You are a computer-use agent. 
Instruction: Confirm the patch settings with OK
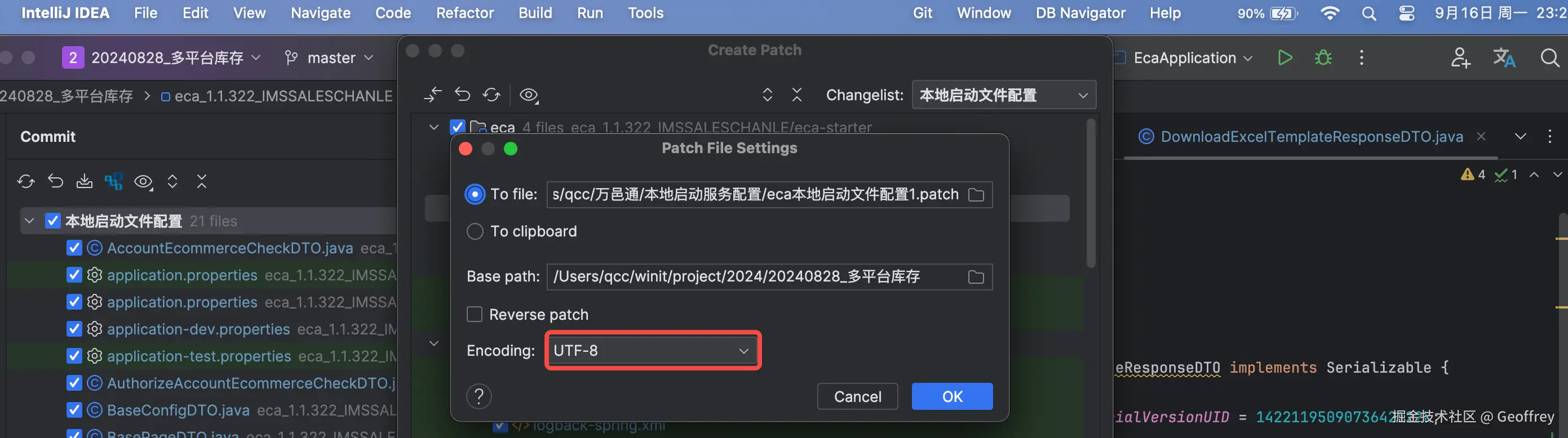(951, 397)
